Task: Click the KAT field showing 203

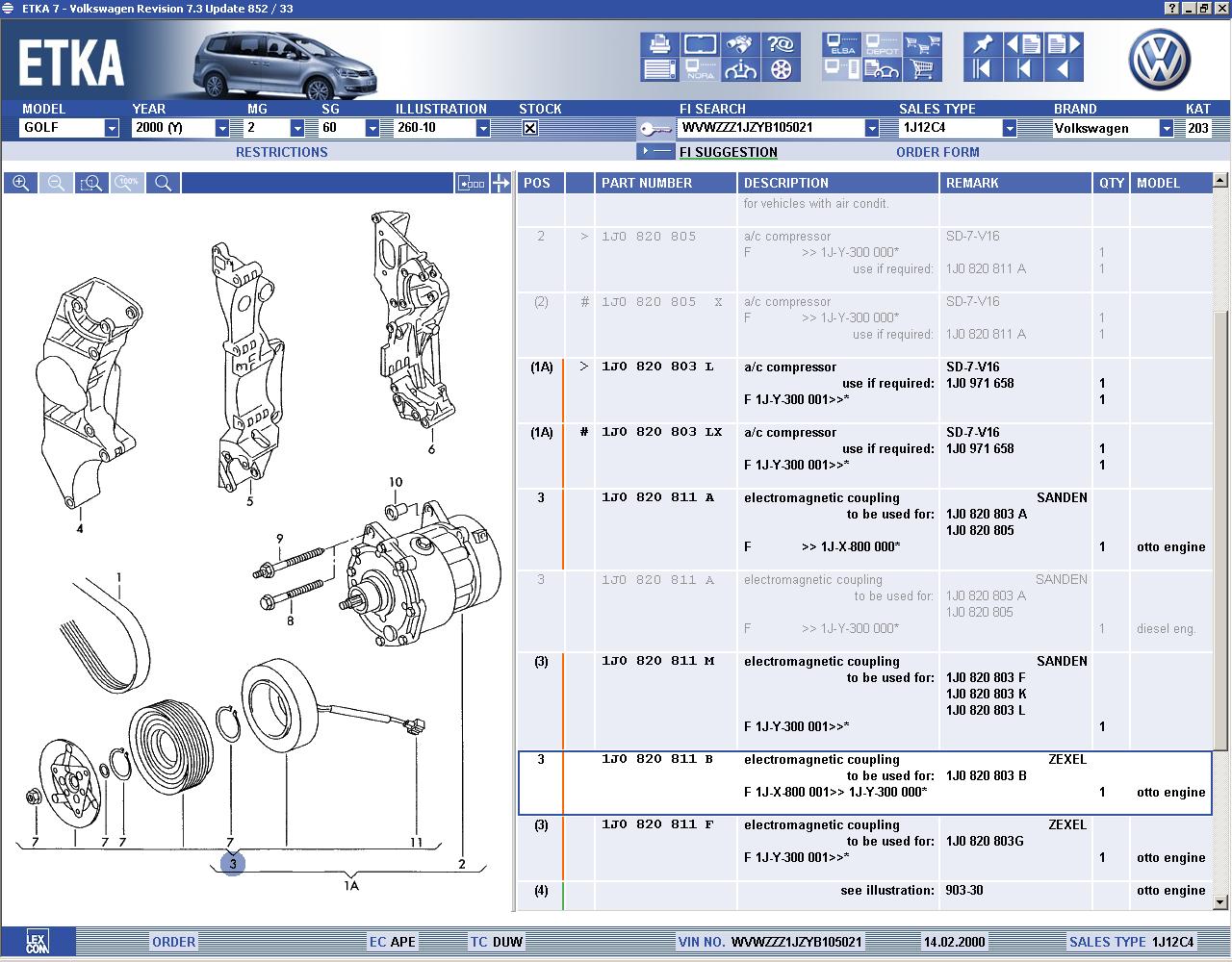Action: tap(1197, 128)
